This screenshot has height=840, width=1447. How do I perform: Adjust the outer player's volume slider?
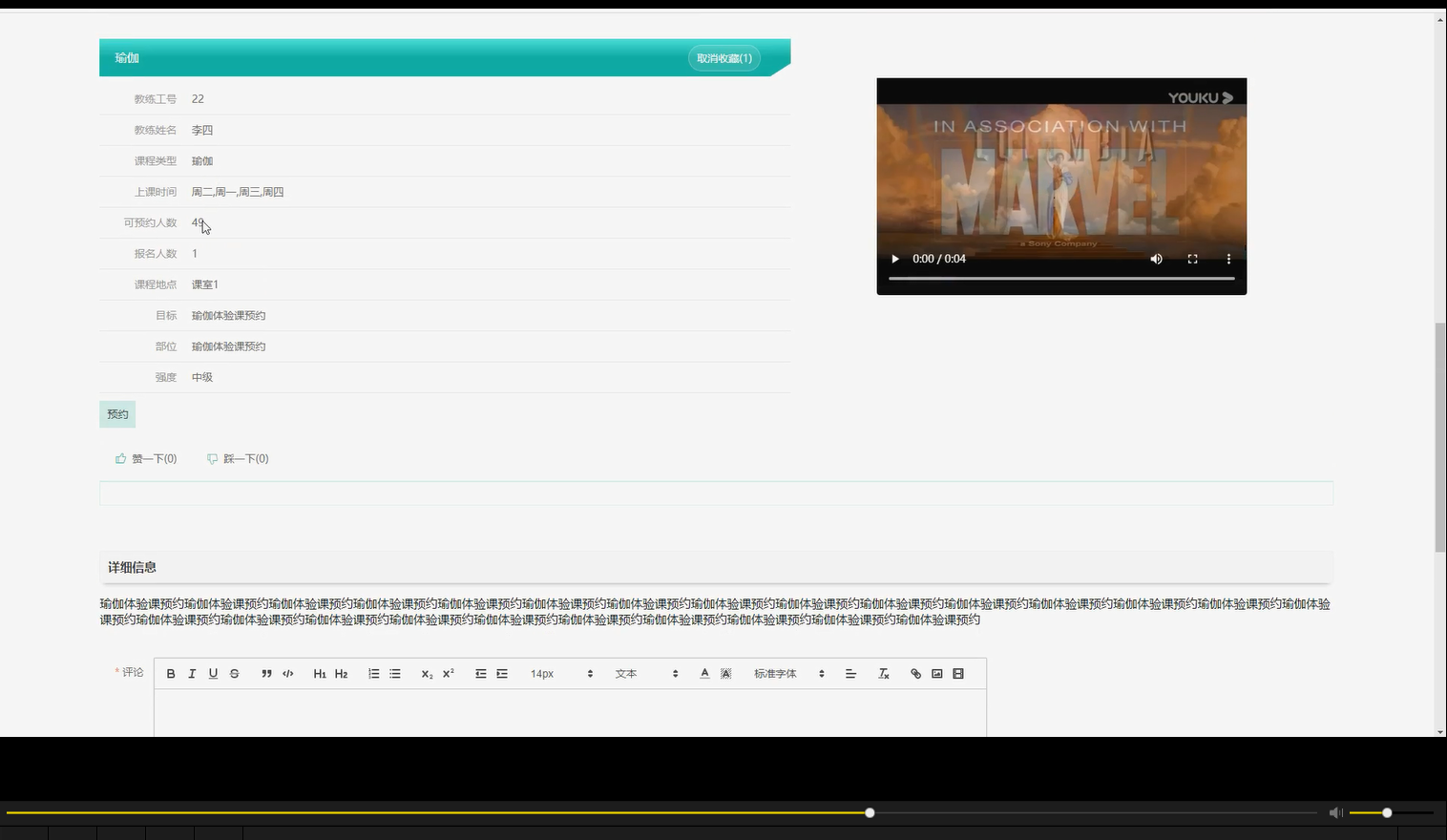pos(1392,813)
